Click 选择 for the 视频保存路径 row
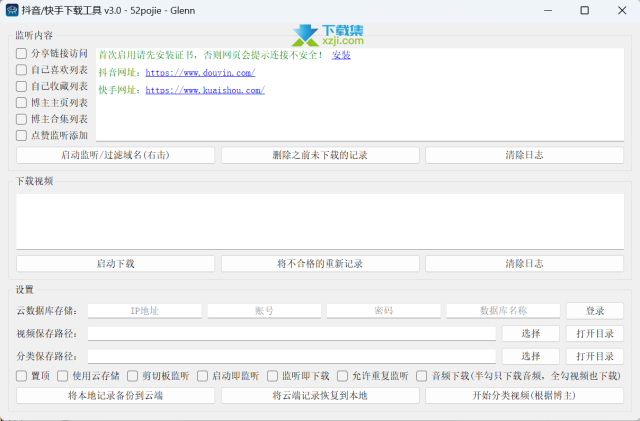This screenshot has width=640, height=421. [x=531, y=334]
